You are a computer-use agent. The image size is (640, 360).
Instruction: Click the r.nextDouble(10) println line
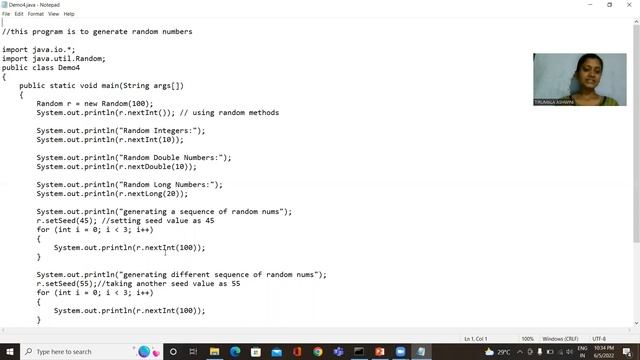click(116, 167)
